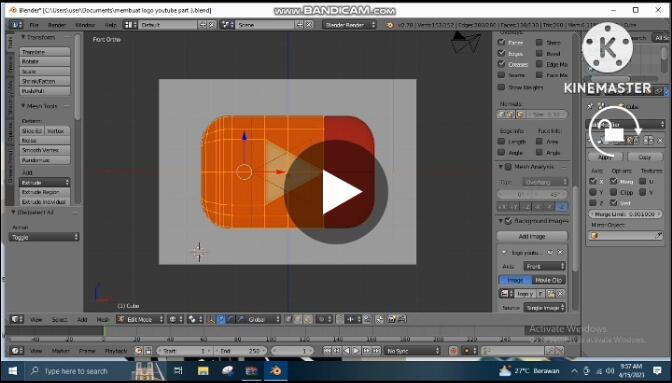Collapse the Background Images panel

click(x=501, y=221)
